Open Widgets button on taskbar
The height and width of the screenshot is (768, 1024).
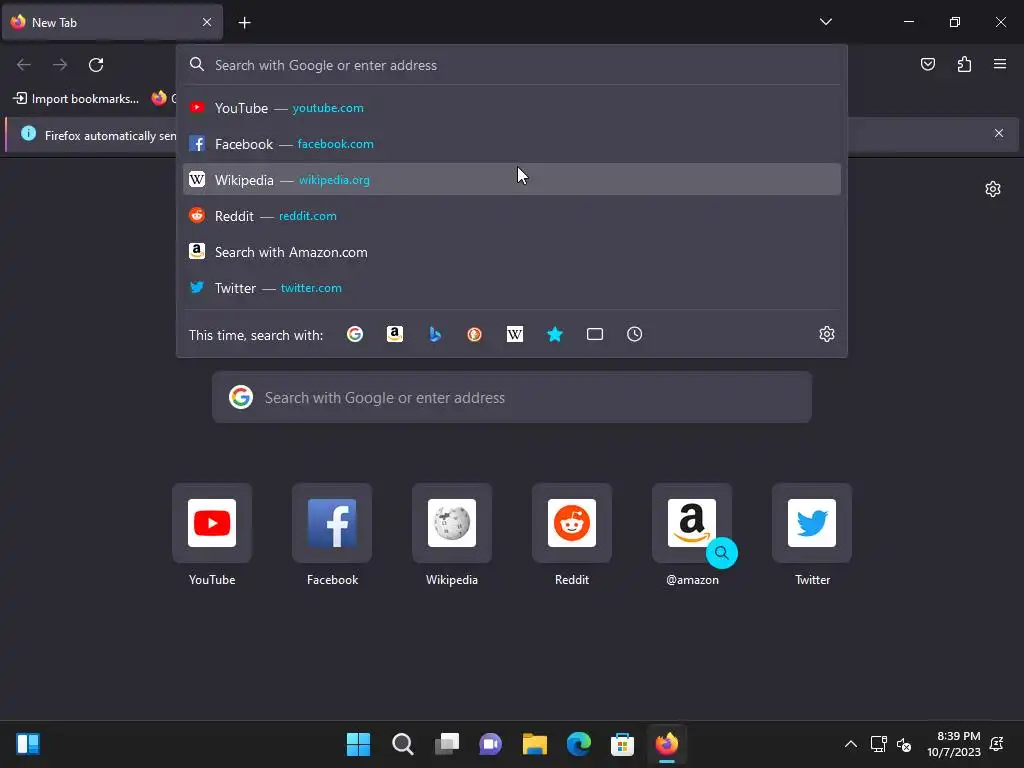[x=28, y=744]
